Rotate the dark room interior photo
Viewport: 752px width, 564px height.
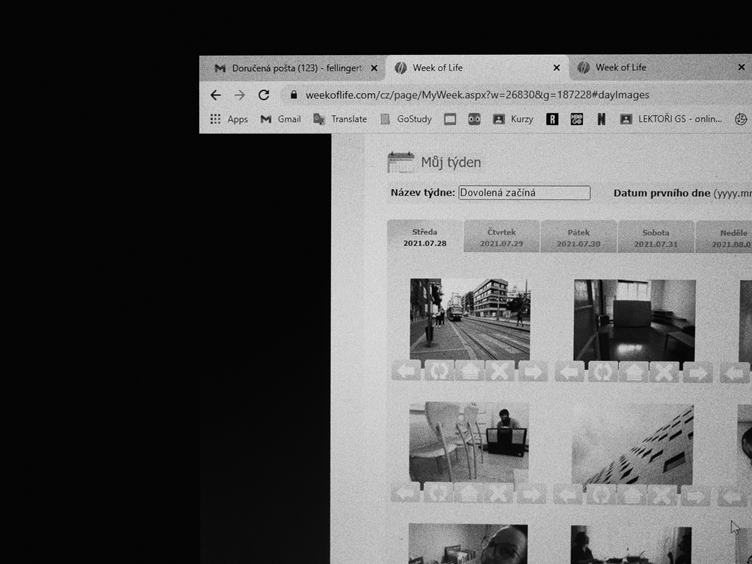tap(601, 372)
